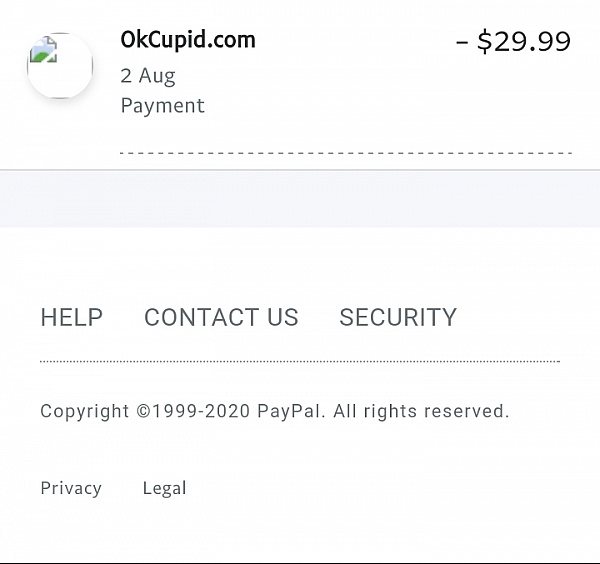Click the $29.99 transaction amount
This screenshot has height=564, width=600.
point(524,41)
